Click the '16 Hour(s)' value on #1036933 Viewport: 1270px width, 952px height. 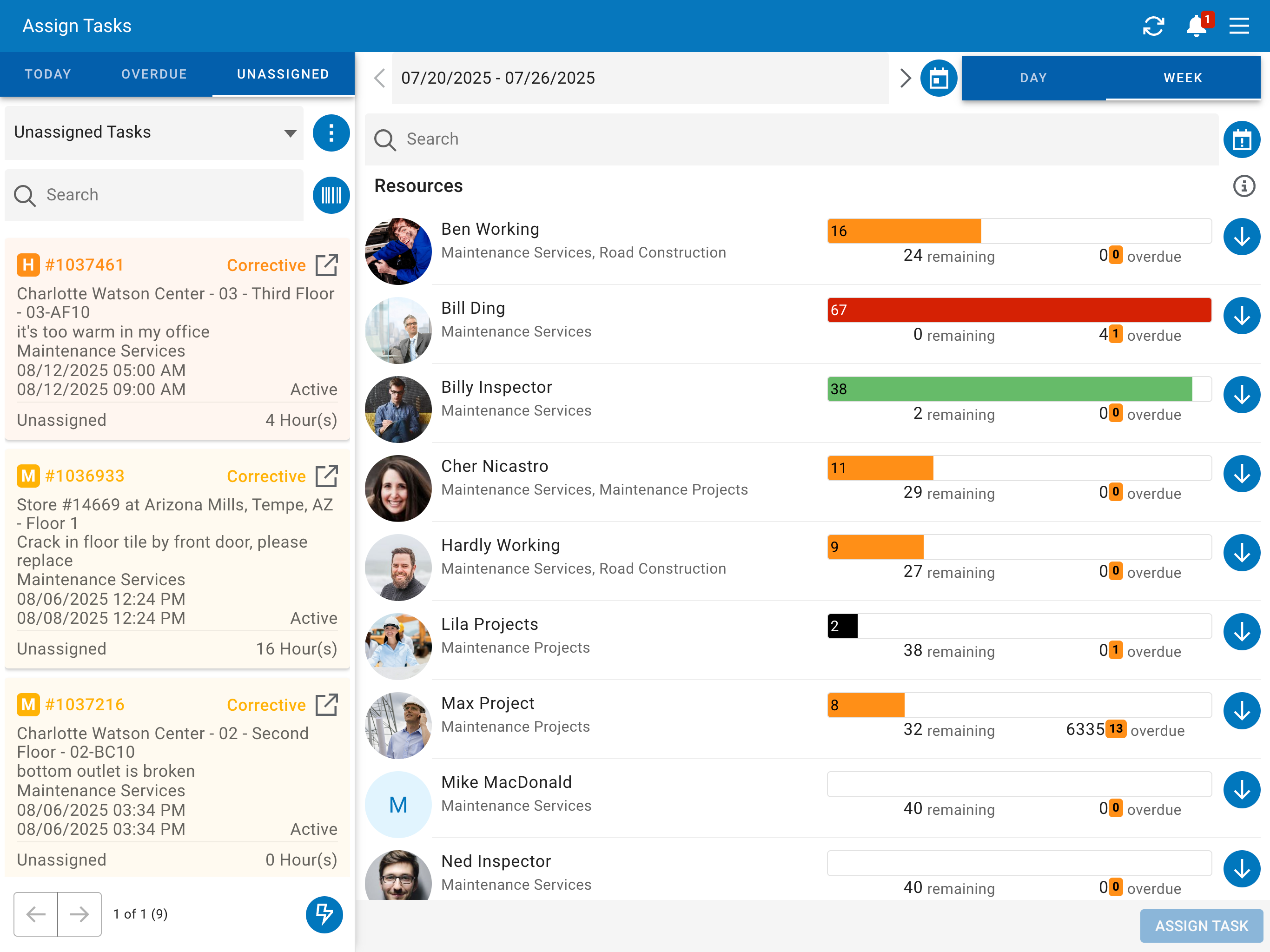point(296,649)
